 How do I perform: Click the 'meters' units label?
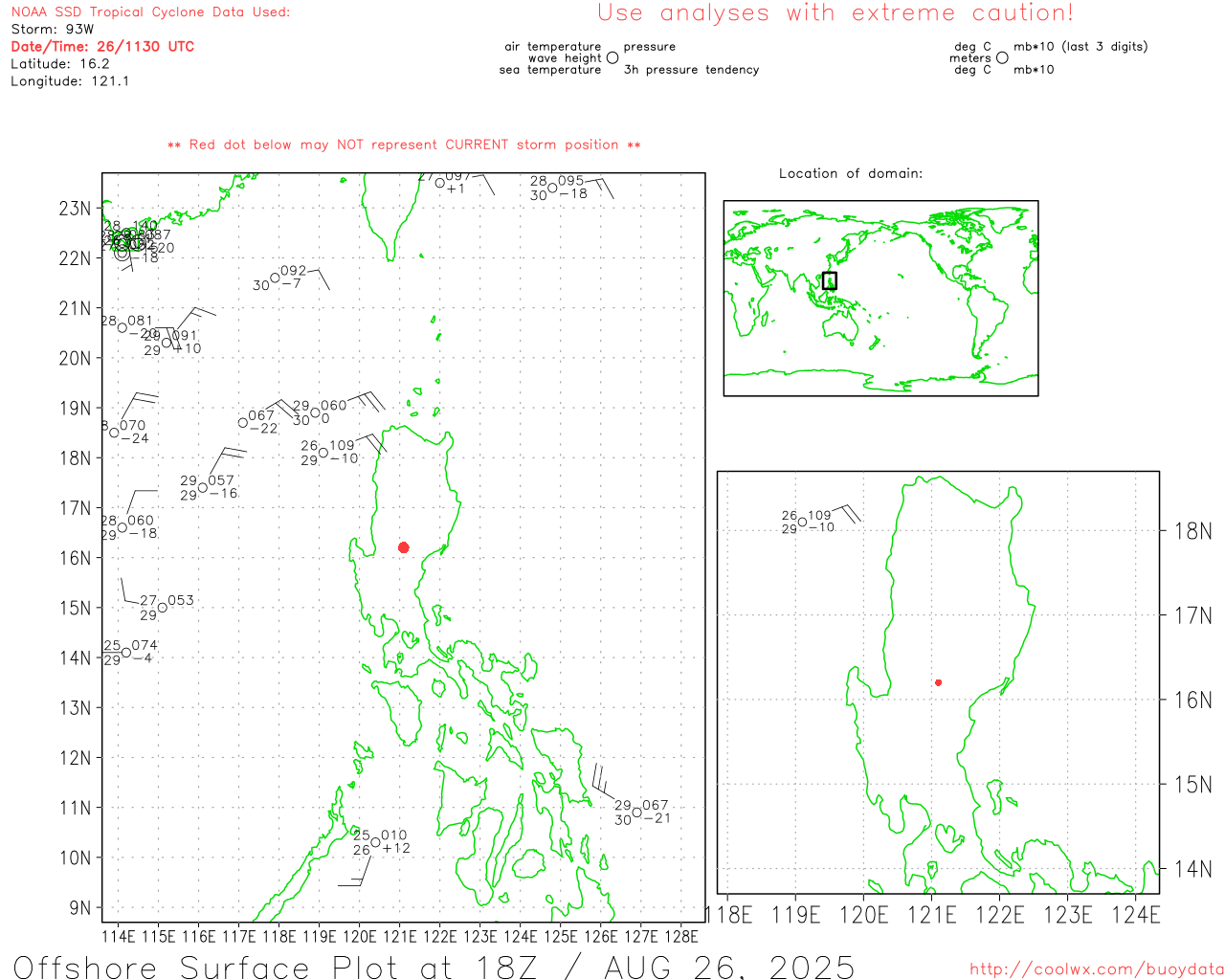(970, 57)
